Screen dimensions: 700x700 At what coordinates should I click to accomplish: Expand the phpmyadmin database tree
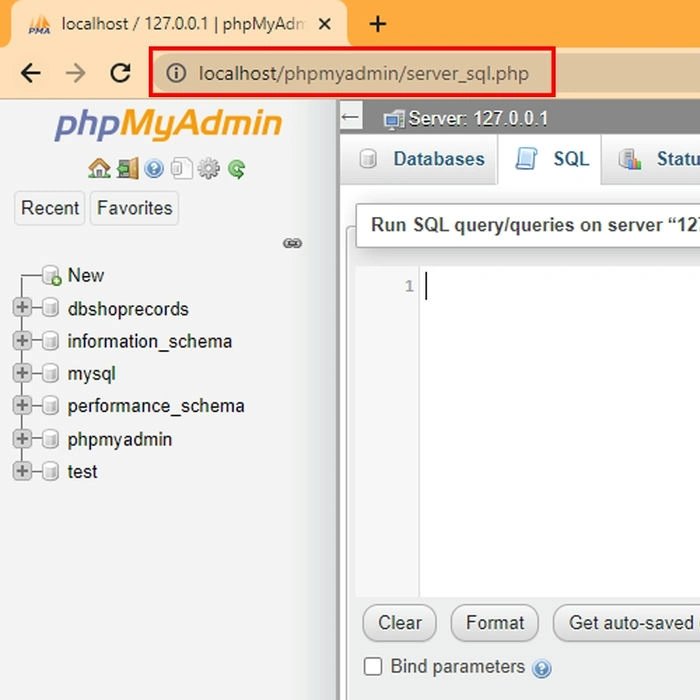[x=22, y=438]
